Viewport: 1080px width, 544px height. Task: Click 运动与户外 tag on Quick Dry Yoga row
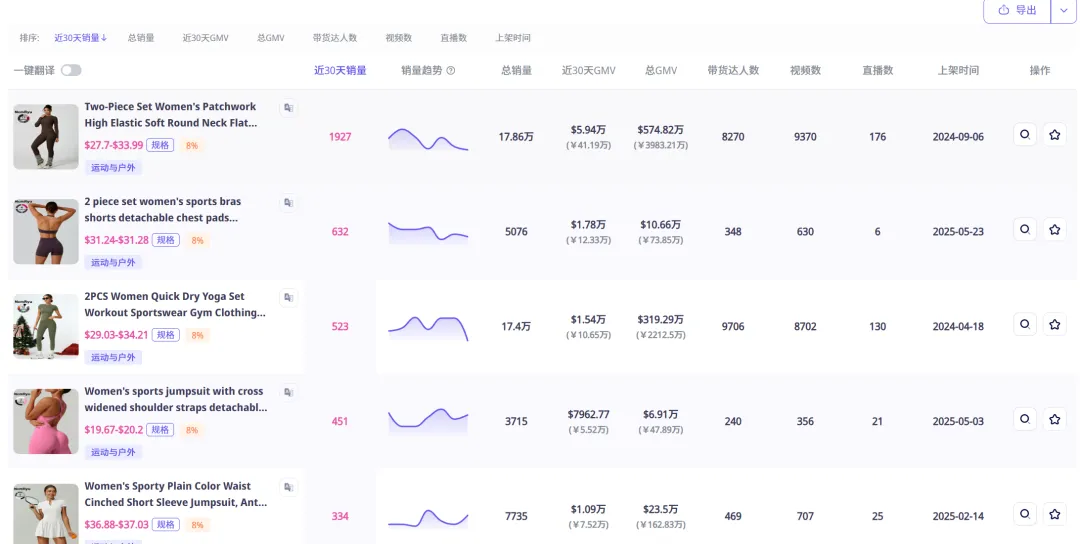(x=114, y=357)
